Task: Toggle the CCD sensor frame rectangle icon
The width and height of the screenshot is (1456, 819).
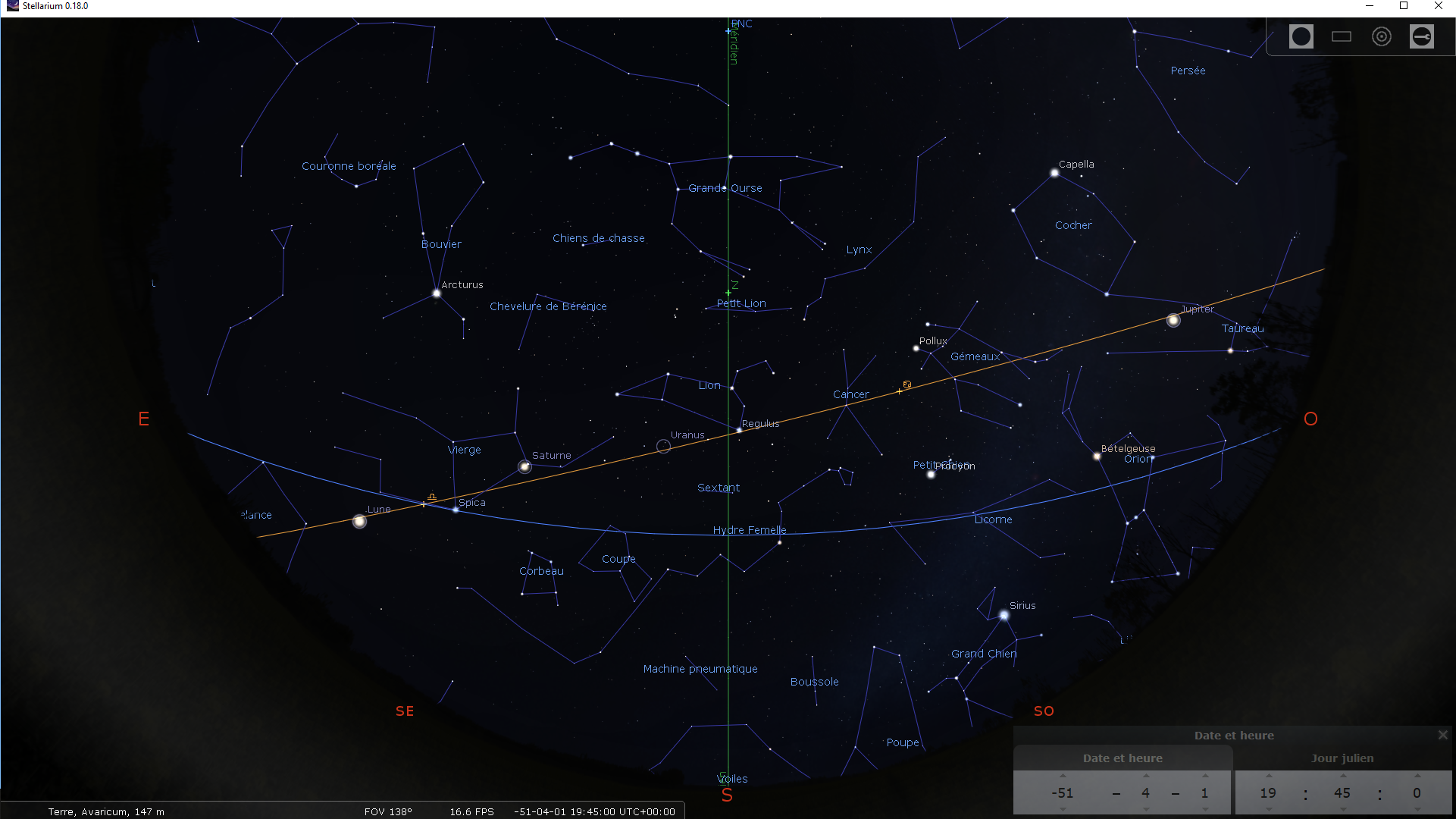Action: coord(1341,36)
